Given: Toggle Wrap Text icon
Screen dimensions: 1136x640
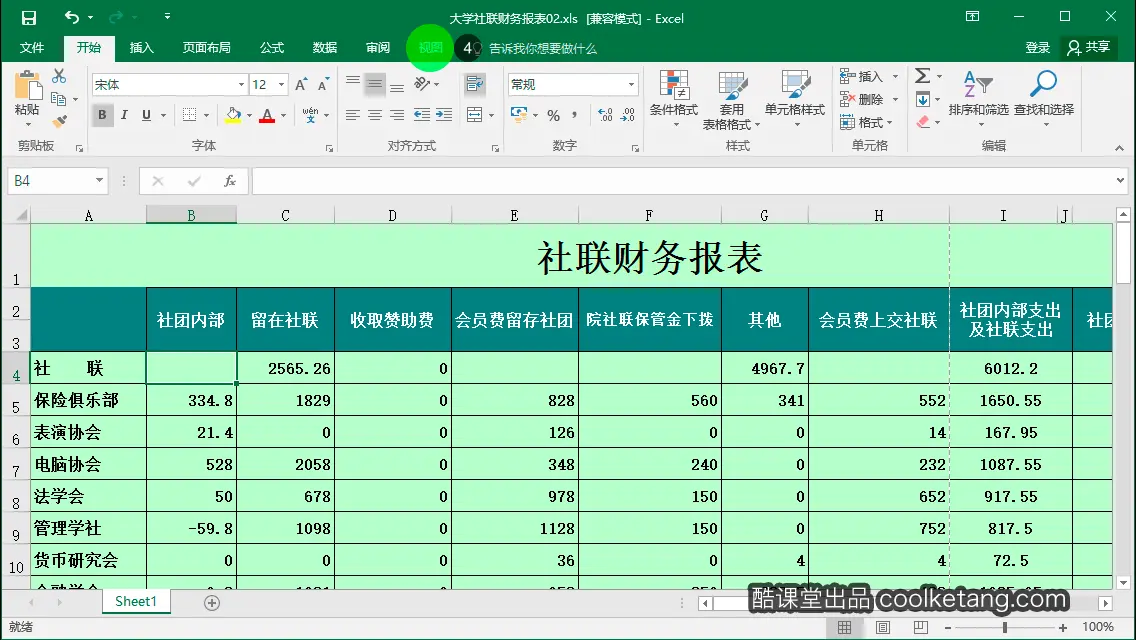Looking at the screenshot, I should [x=475, y=84].
